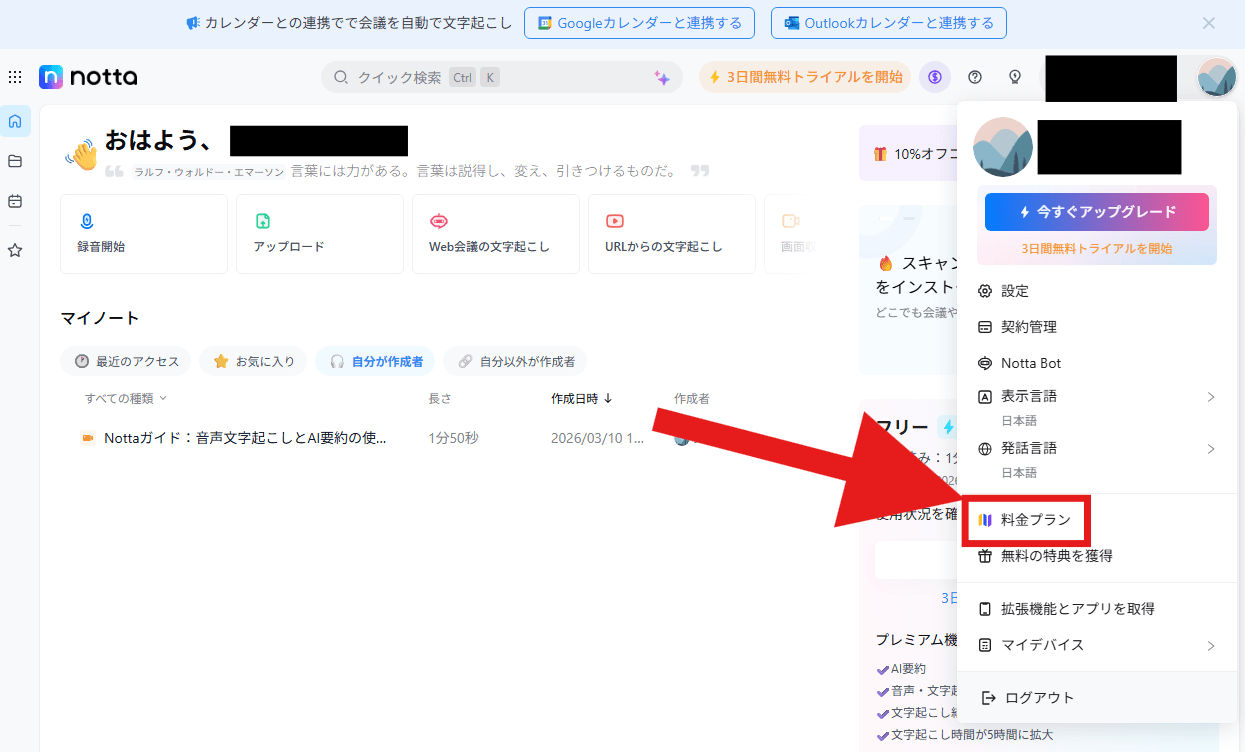
Task: Select the お気に入り filter chip
Action: tap(254, 361)
